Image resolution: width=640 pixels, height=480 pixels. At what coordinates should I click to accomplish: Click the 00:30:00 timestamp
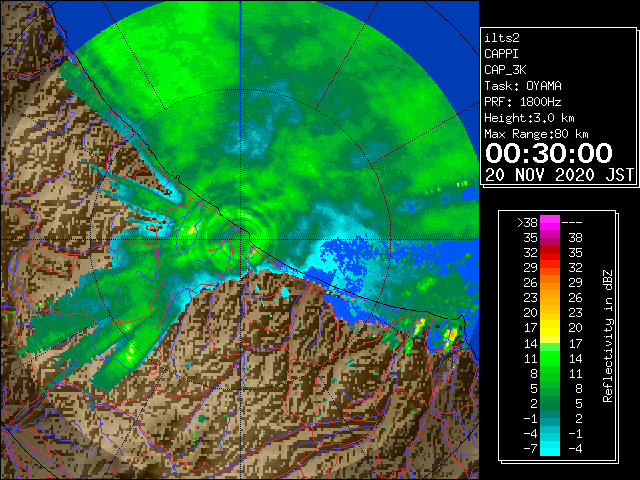[549, 153]
